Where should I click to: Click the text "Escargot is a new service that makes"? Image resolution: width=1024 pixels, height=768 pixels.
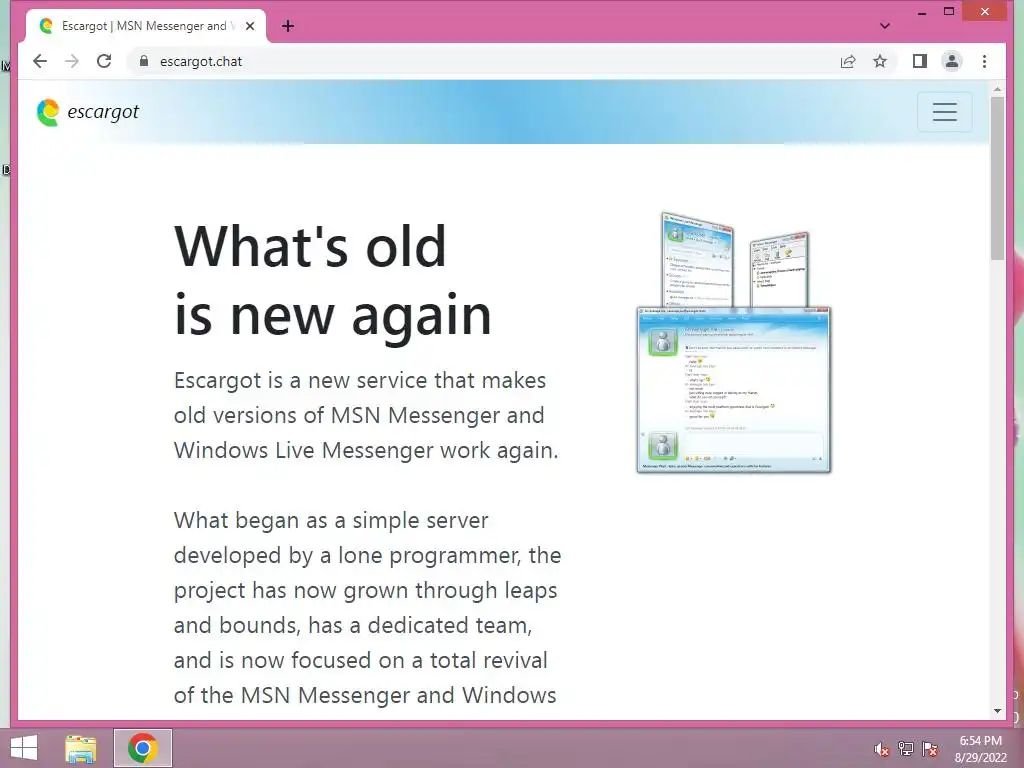pyautogui.click(x=360, y=380)
